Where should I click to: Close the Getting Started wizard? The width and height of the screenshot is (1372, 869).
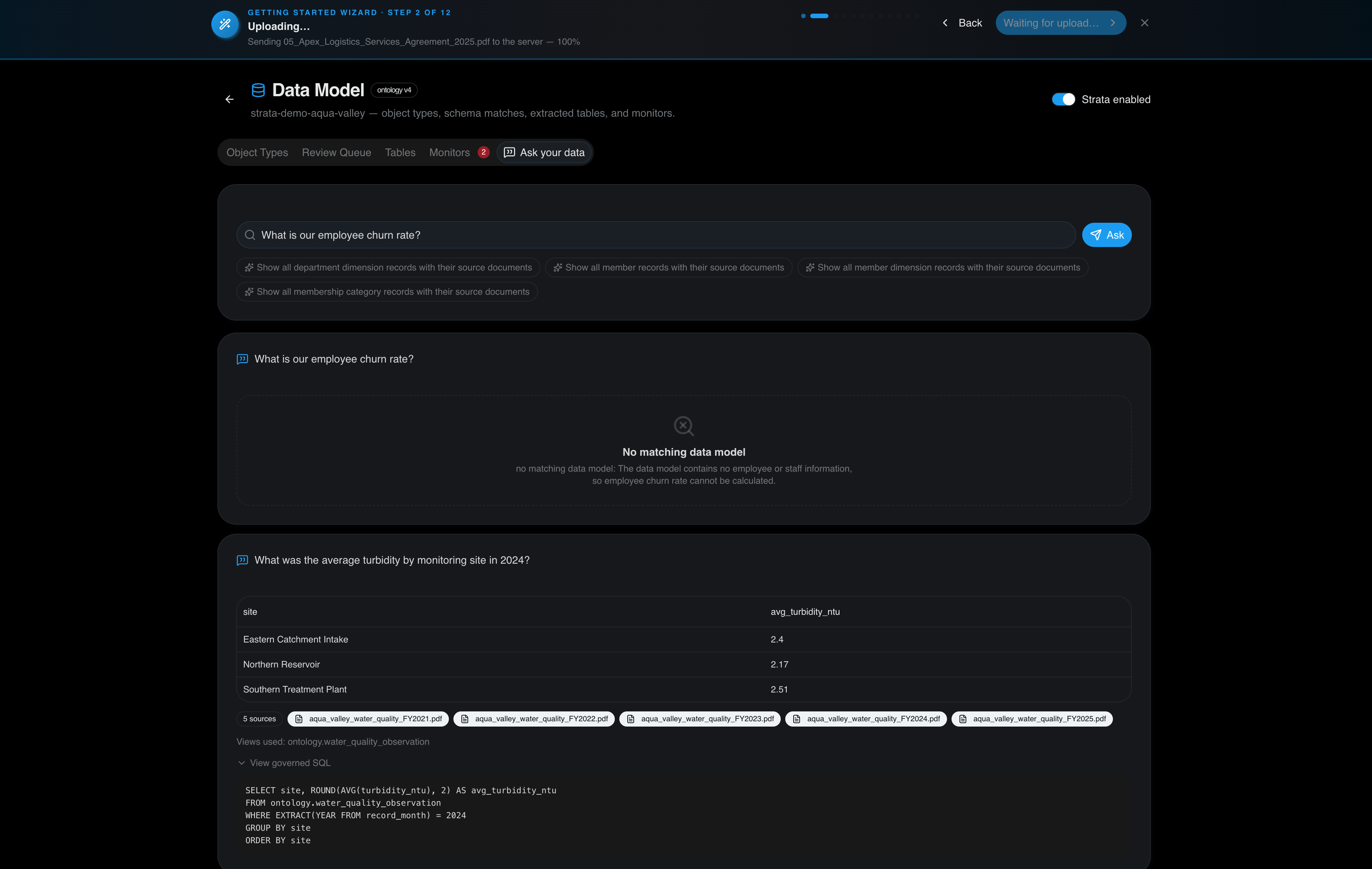(x=1145, y=23)
